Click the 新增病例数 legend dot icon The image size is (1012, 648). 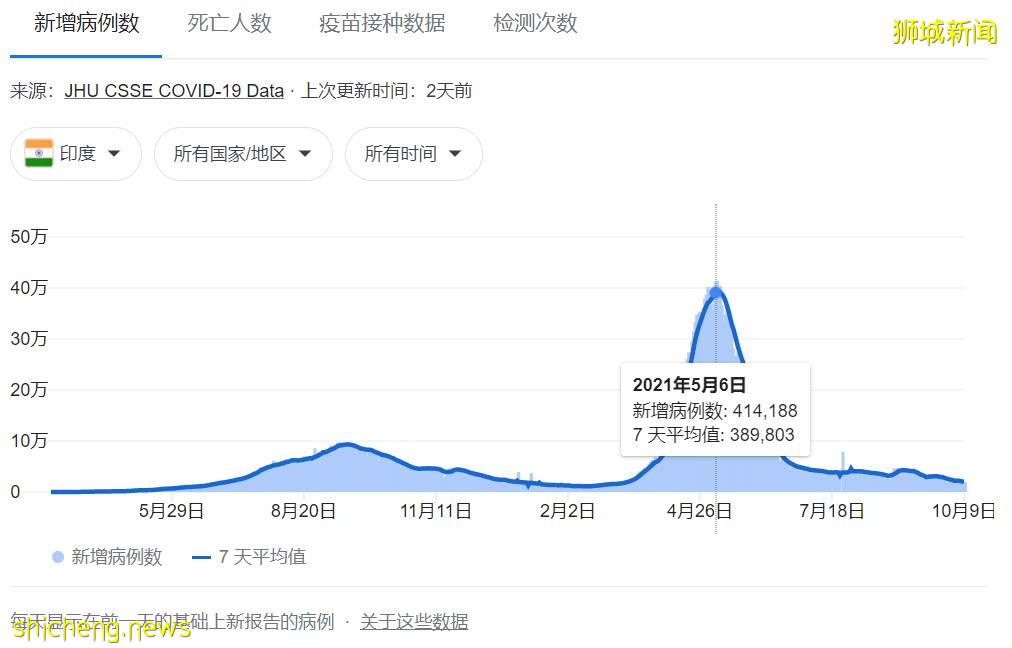point(58,557)
